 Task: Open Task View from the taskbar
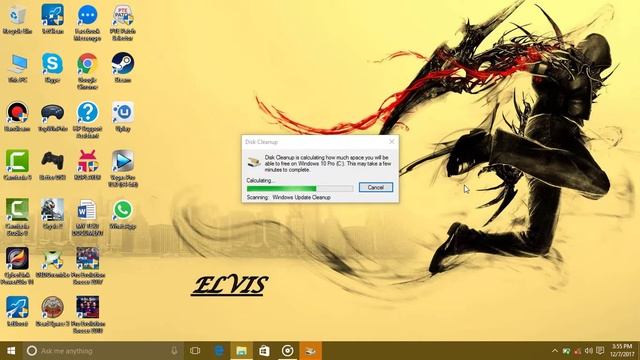point(195,351)
